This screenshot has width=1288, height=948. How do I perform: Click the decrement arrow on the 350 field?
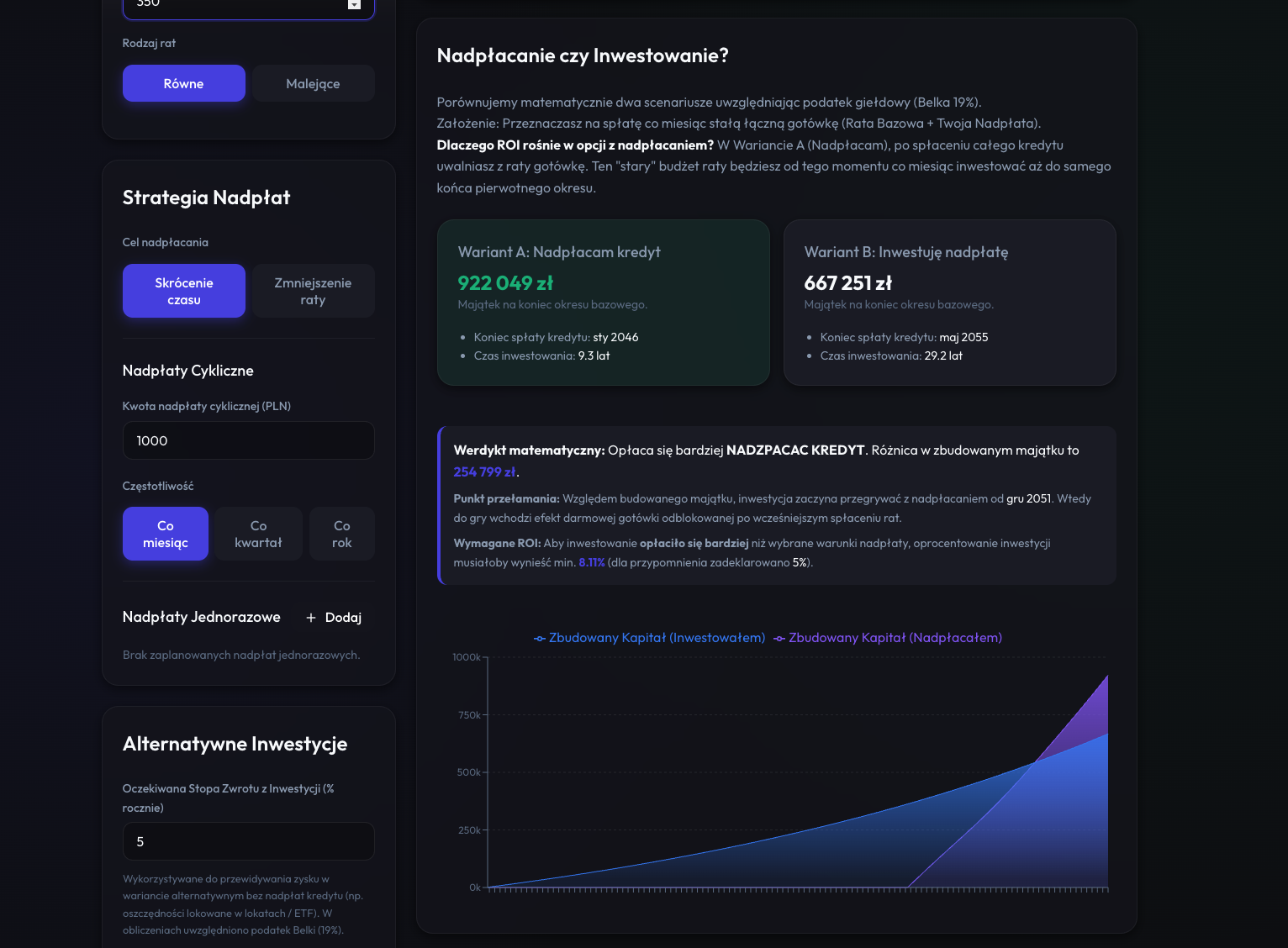(x=354, y=6)
